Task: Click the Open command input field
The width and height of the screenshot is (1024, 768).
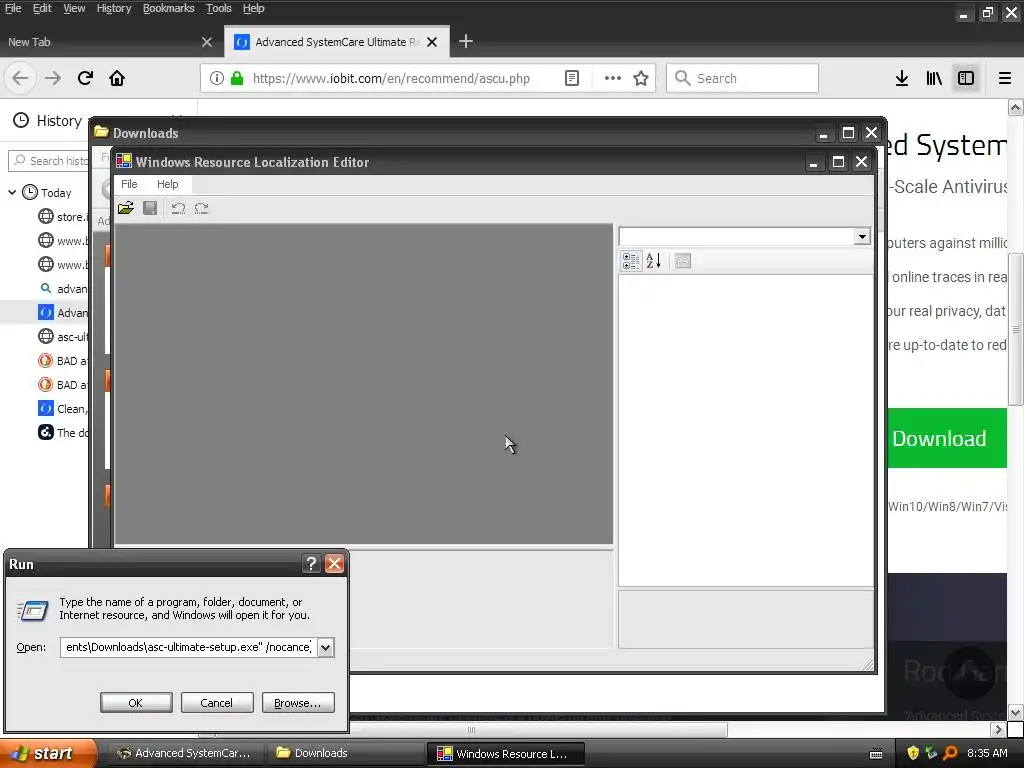Action: pyautogui.click(x=189, y=647)
